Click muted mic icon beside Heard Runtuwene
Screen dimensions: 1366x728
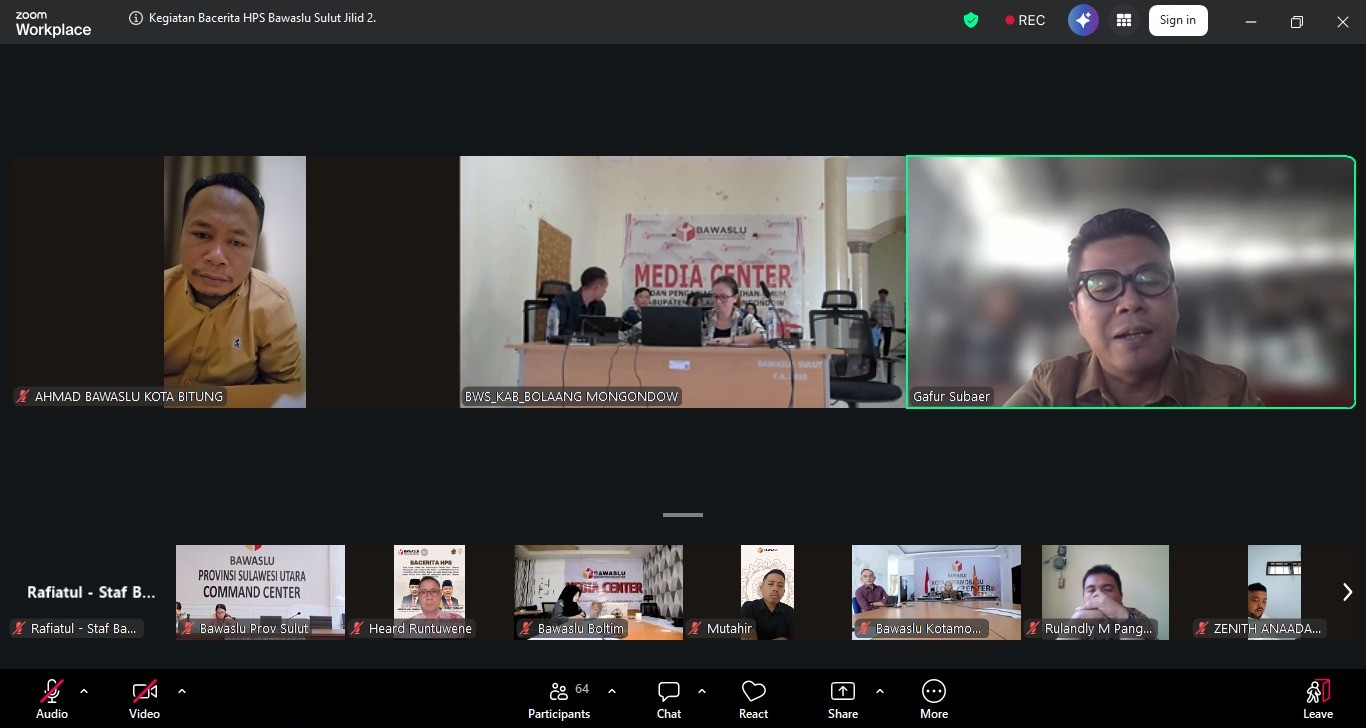[x=356, y=629]
